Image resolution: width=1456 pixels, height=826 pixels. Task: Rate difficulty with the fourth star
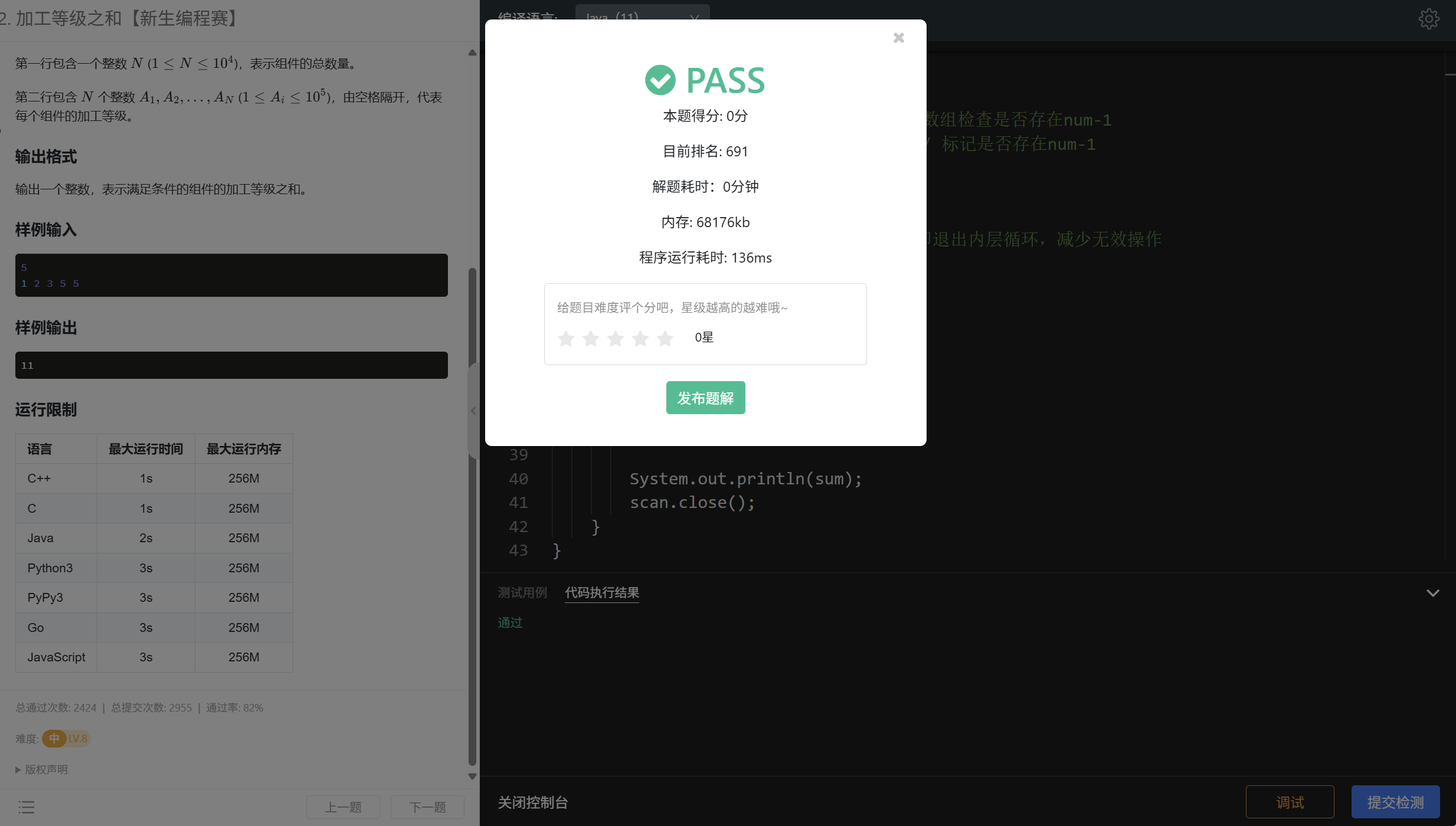tap(640, 338)
